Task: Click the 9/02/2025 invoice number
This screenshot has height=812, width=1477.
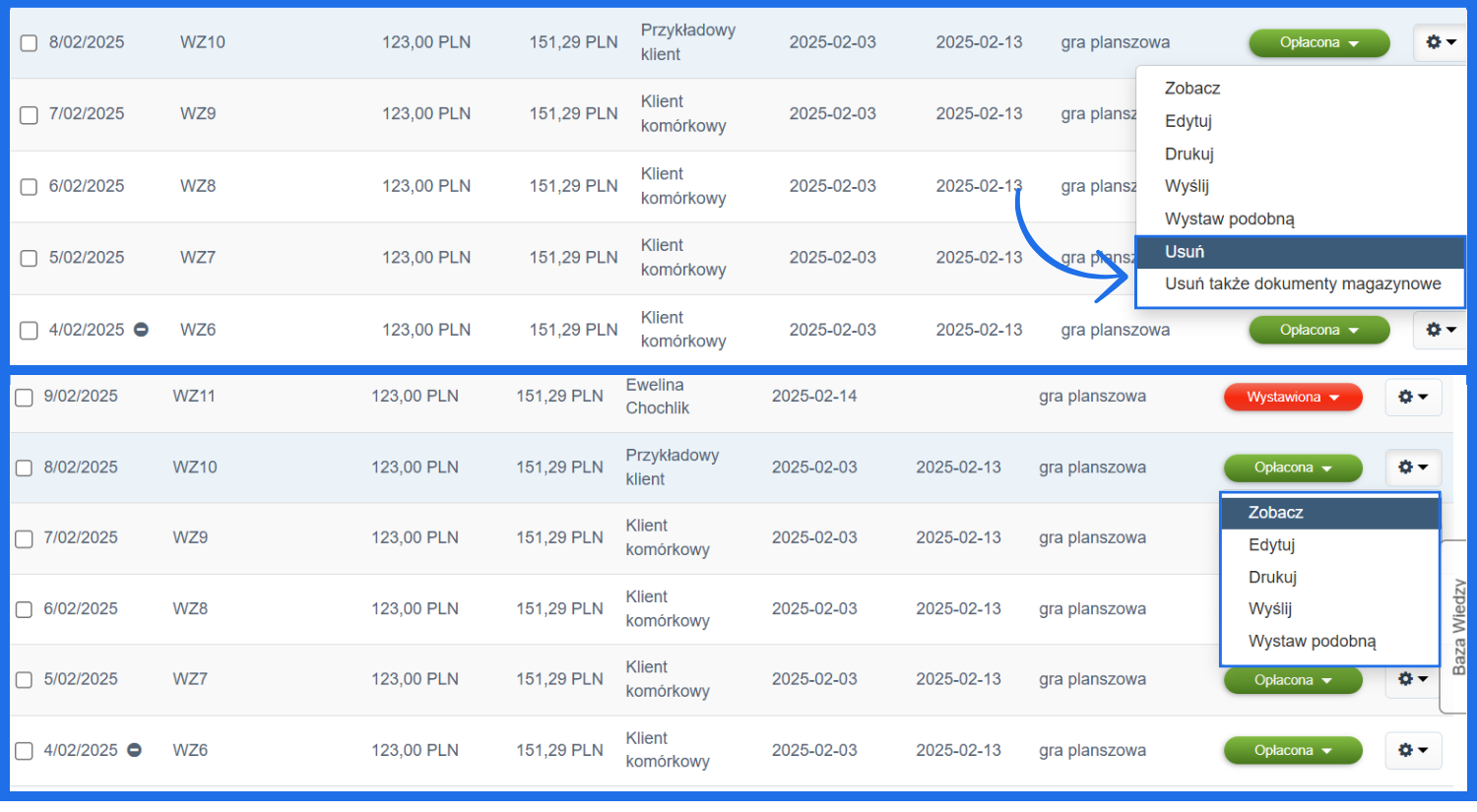Action: coord(81,397)
